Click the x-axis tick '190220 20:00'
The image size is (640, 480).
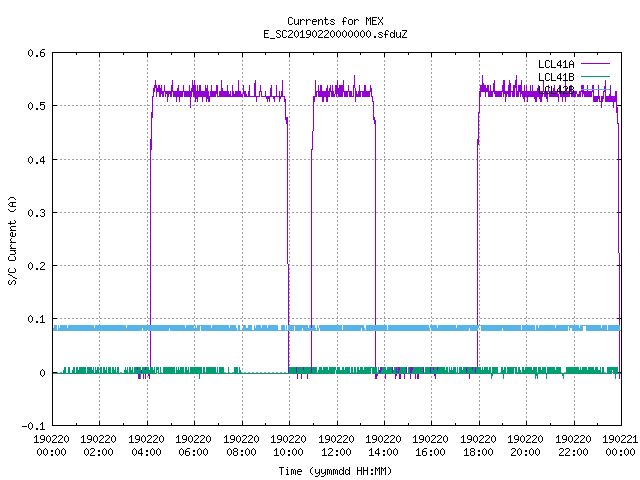coord(525,445)
